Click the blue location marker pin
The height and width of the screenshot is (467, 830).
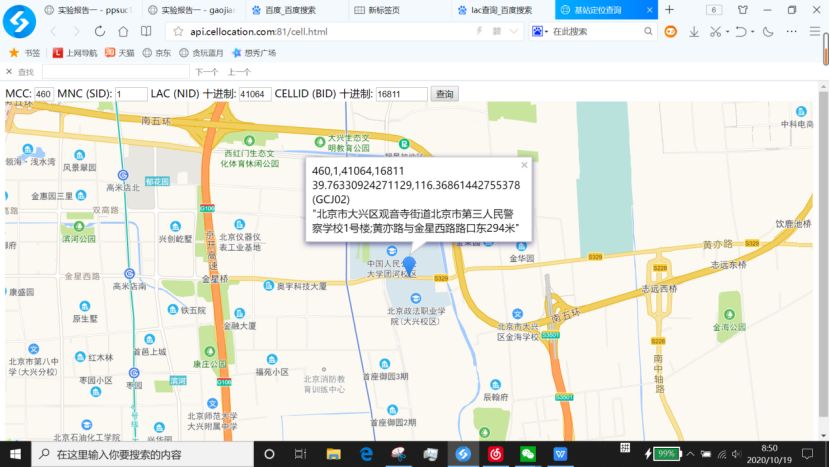tap(409, 265)
